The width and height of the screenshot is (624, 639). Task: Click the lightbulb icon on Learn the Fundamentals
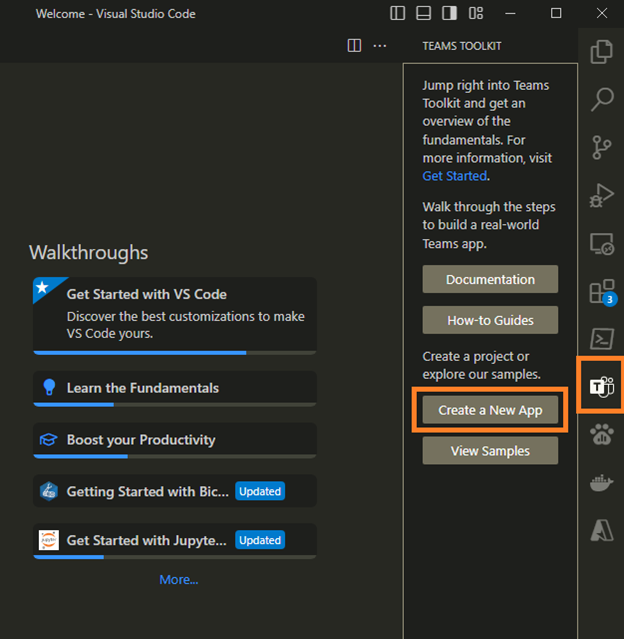point(49,387)
